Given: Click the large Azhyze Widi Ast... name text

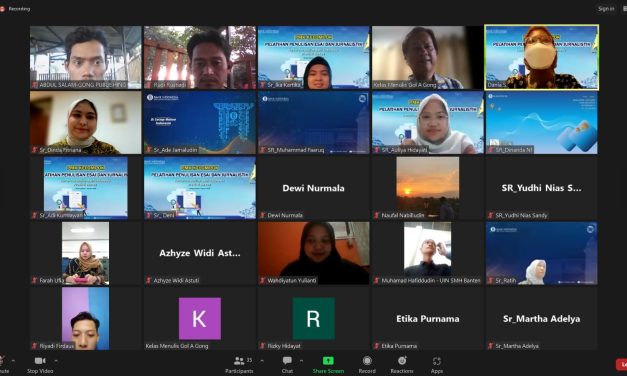Looking at the screenshot, I should [200, 253].
